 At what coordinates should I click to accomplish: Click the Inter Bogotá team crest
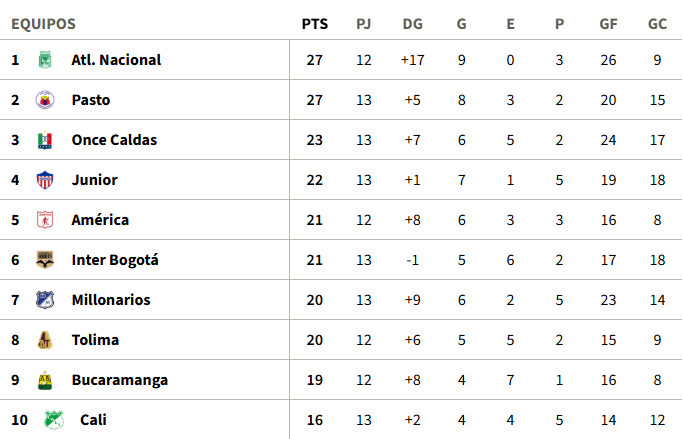(44, 260)
